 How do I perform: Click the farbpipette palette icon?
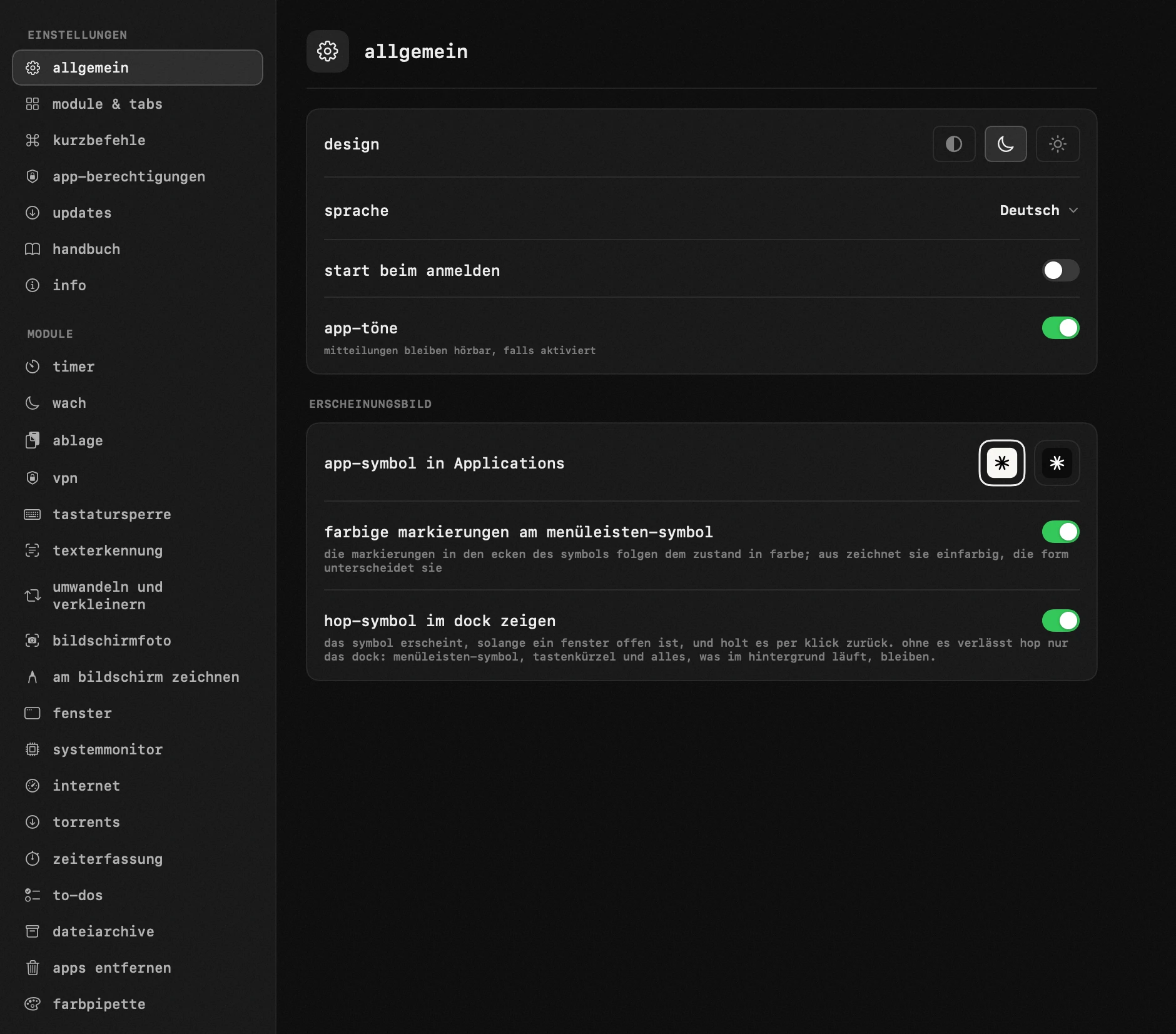(x=33, y=1004)
